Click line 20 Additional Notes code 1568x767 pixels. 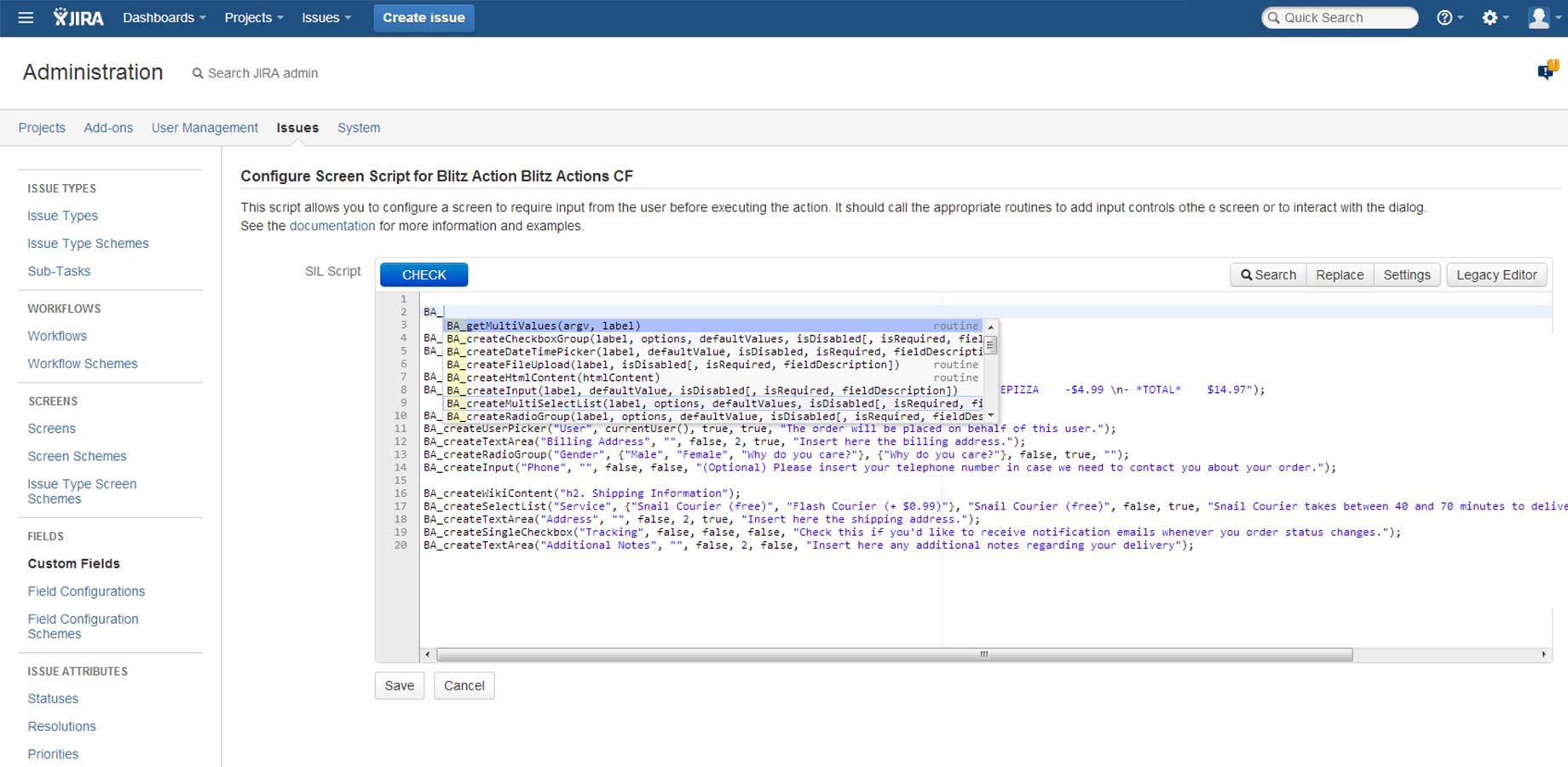pyautogui.click(x=809, y=545)
